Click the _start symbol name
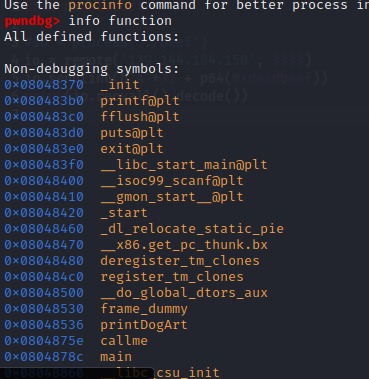369x379 pixels. (x=124, y=213)
